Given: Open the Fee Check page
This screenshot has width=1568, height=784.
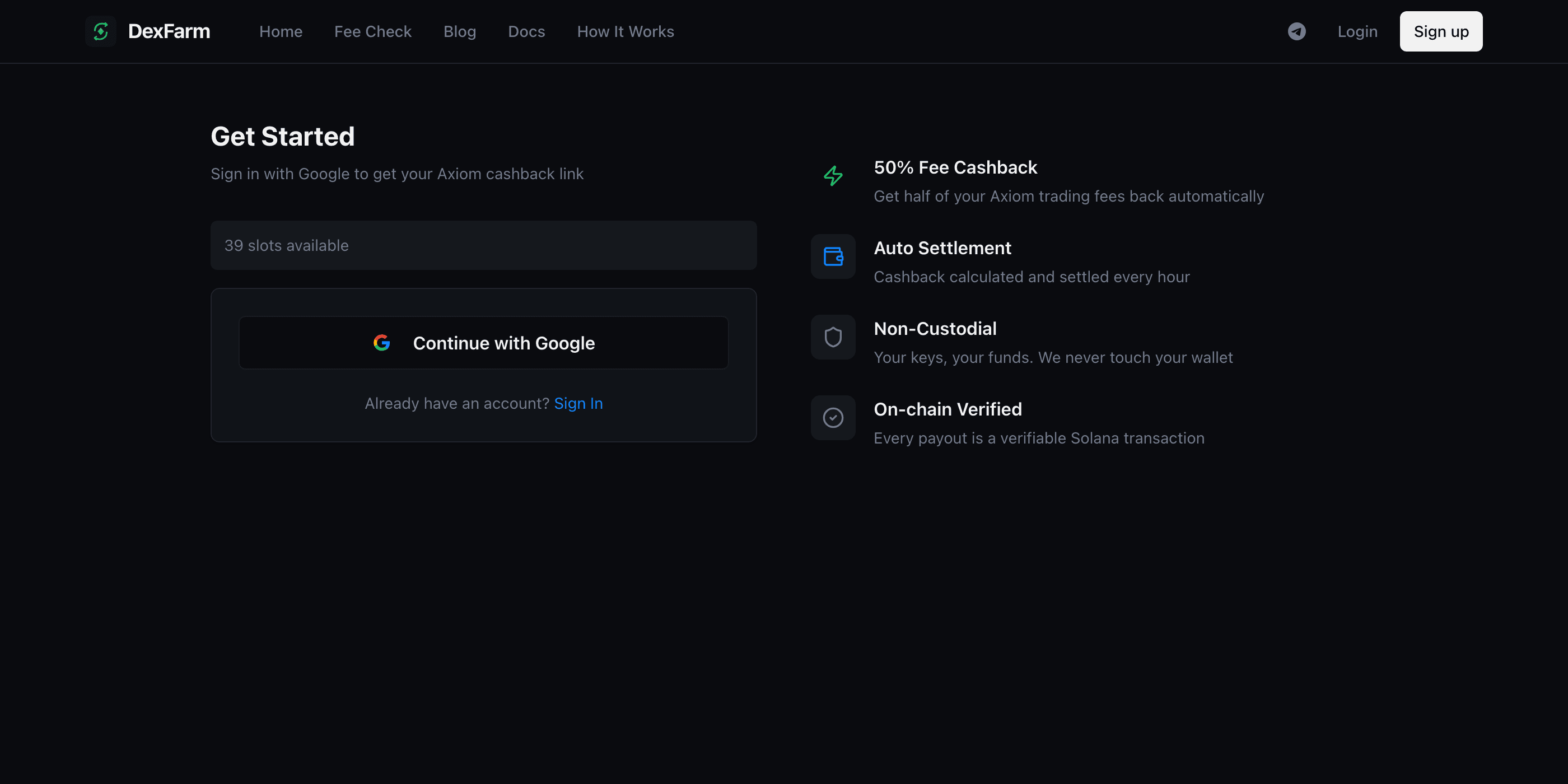Looking at the screenshot, I should [372, 32].
